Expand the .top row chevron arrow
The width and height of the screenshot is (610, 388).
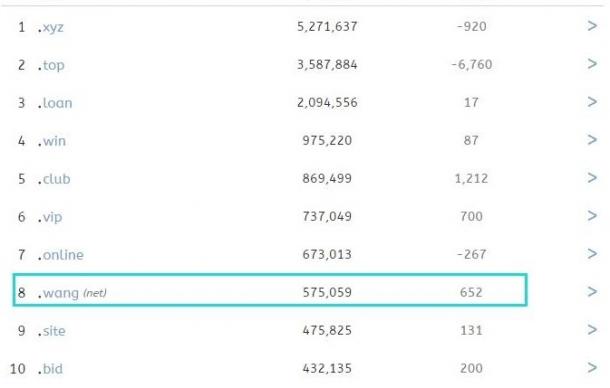[x=592, y=64]
